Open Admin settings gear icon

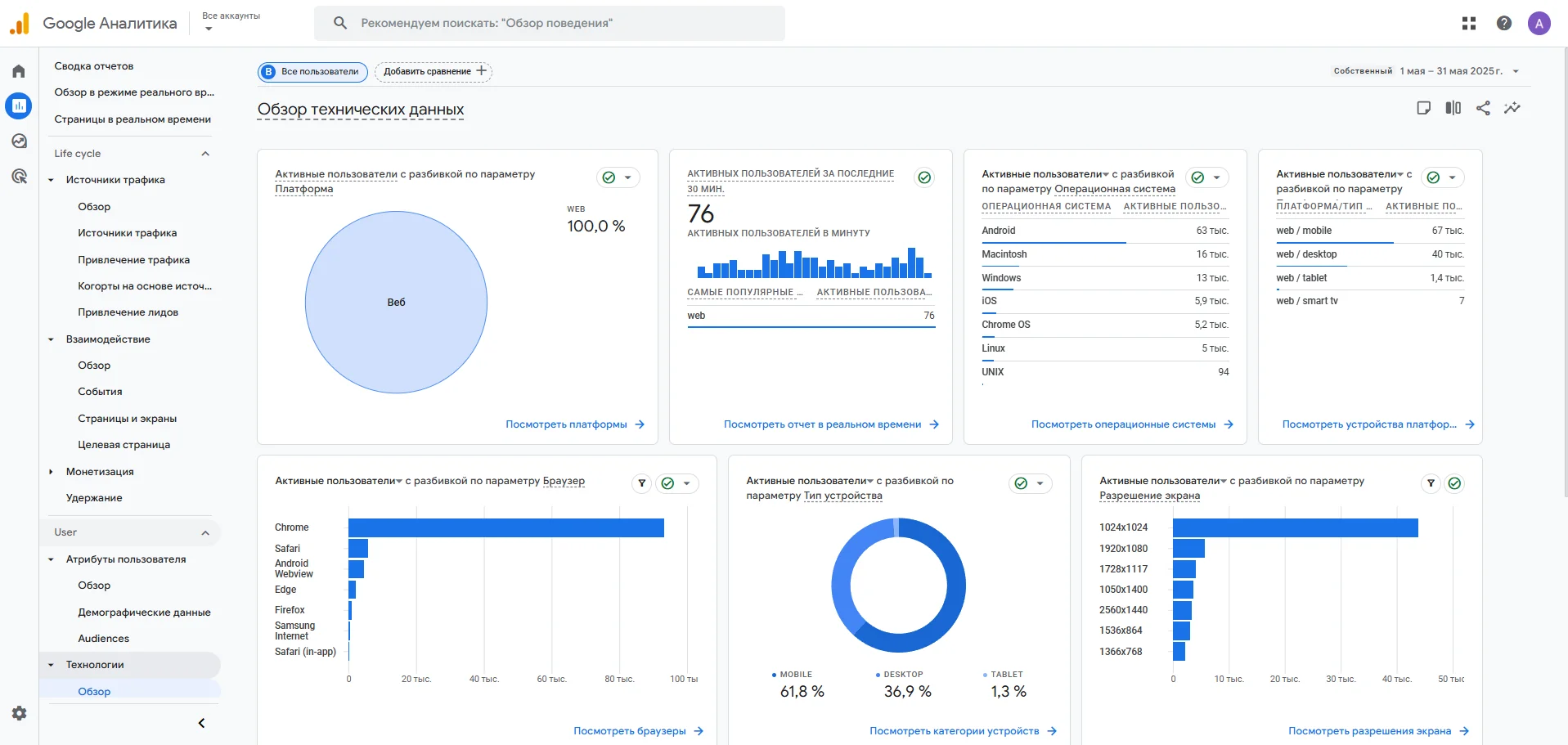19,713
